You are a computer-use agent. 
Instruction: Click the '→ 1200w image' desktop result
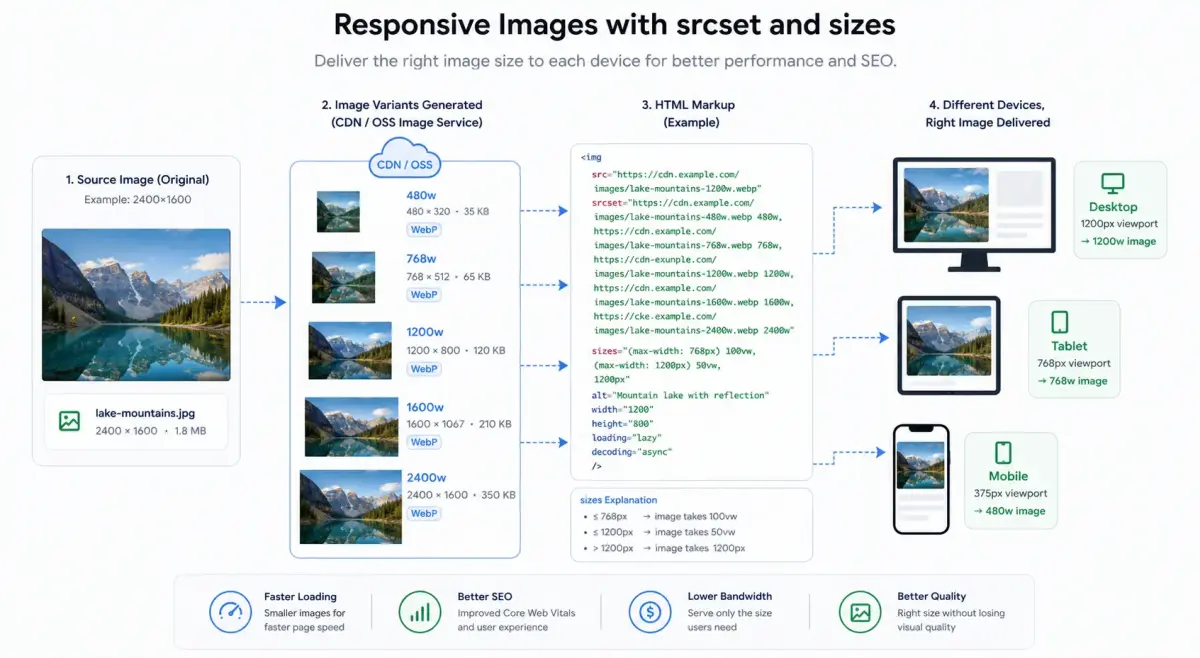coord(1118,241)
